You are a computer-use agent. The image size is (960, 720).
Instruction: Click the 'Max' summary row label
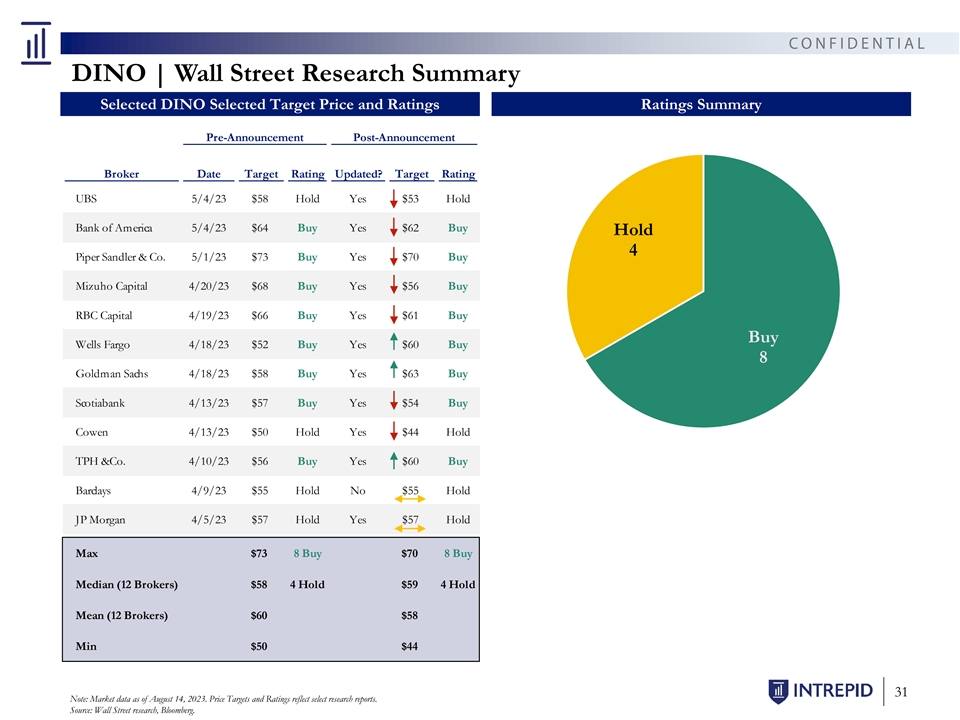pos(86,553)
